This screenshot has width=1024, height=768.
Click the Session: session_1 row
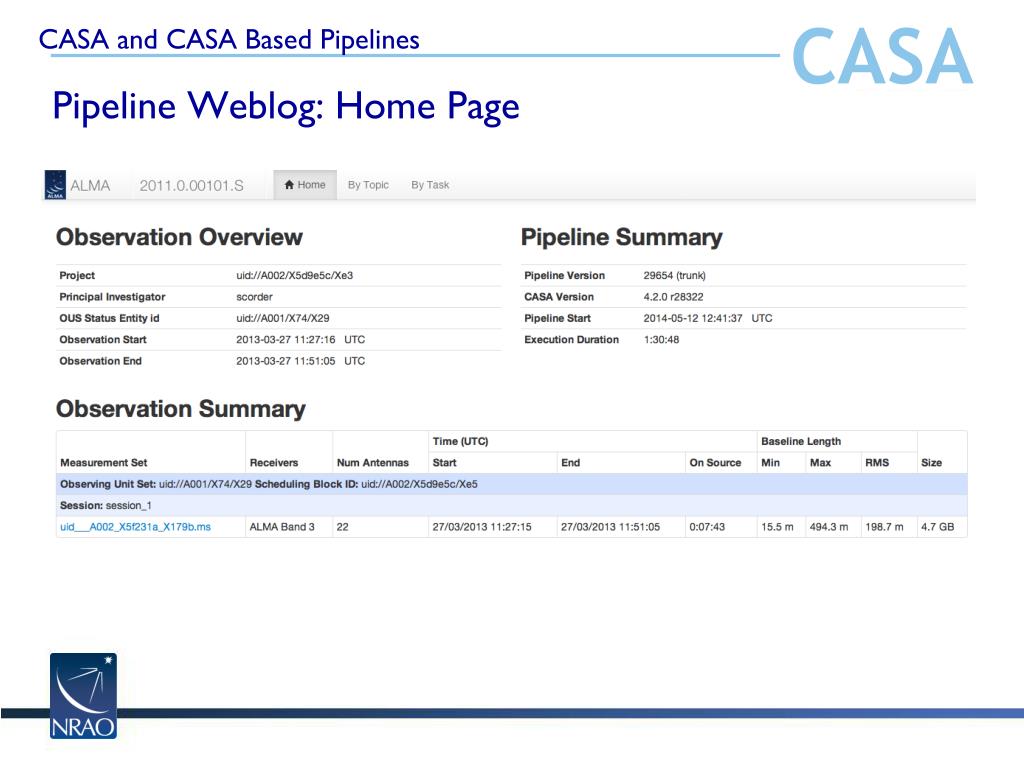[511, 506]
